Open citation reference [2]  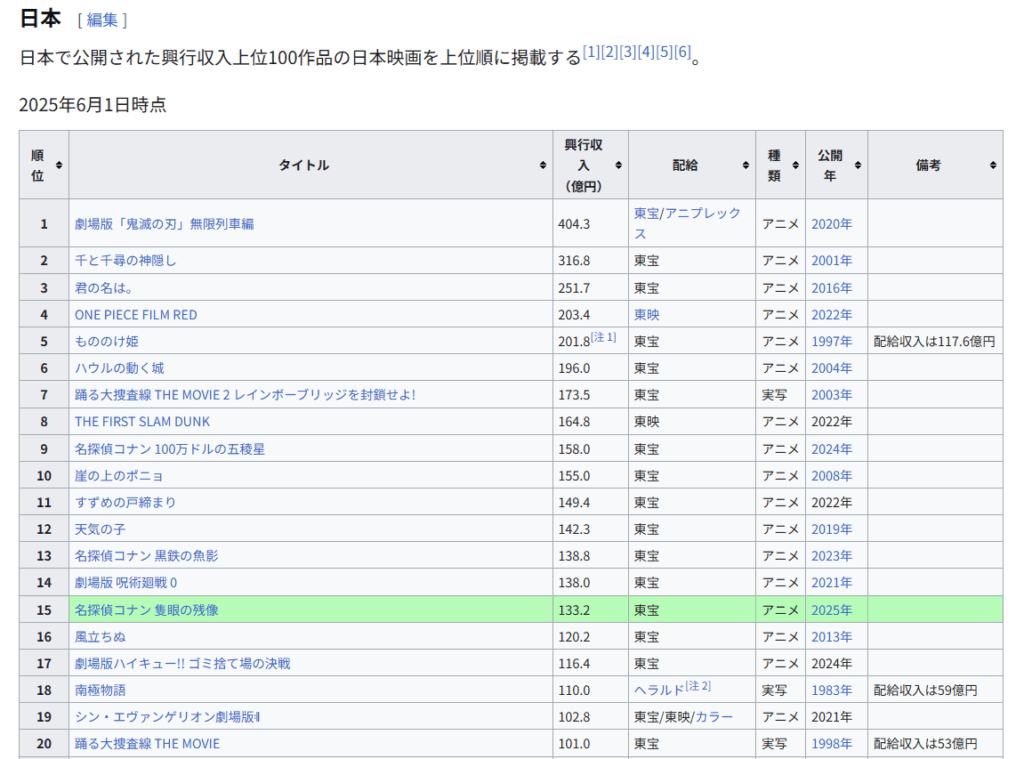coord(609,52)
